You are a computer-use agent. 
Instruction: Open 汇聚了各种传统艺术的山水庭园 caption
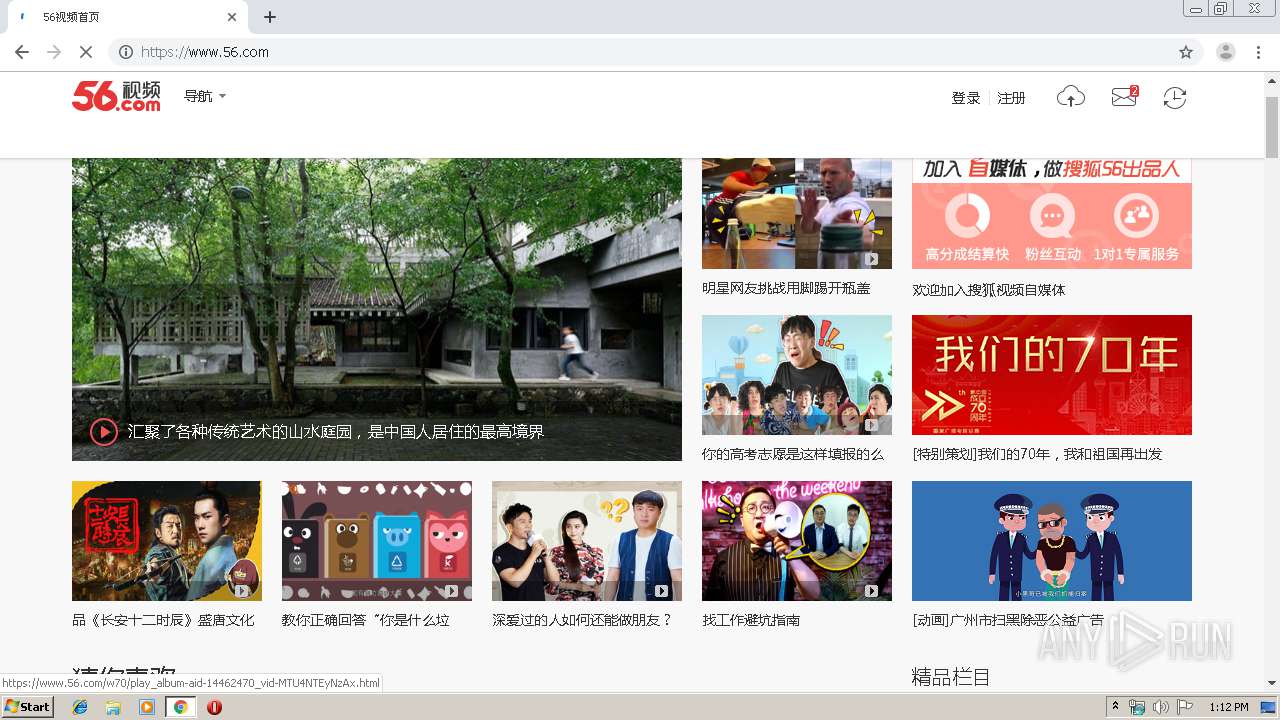[x=336, y=432]
